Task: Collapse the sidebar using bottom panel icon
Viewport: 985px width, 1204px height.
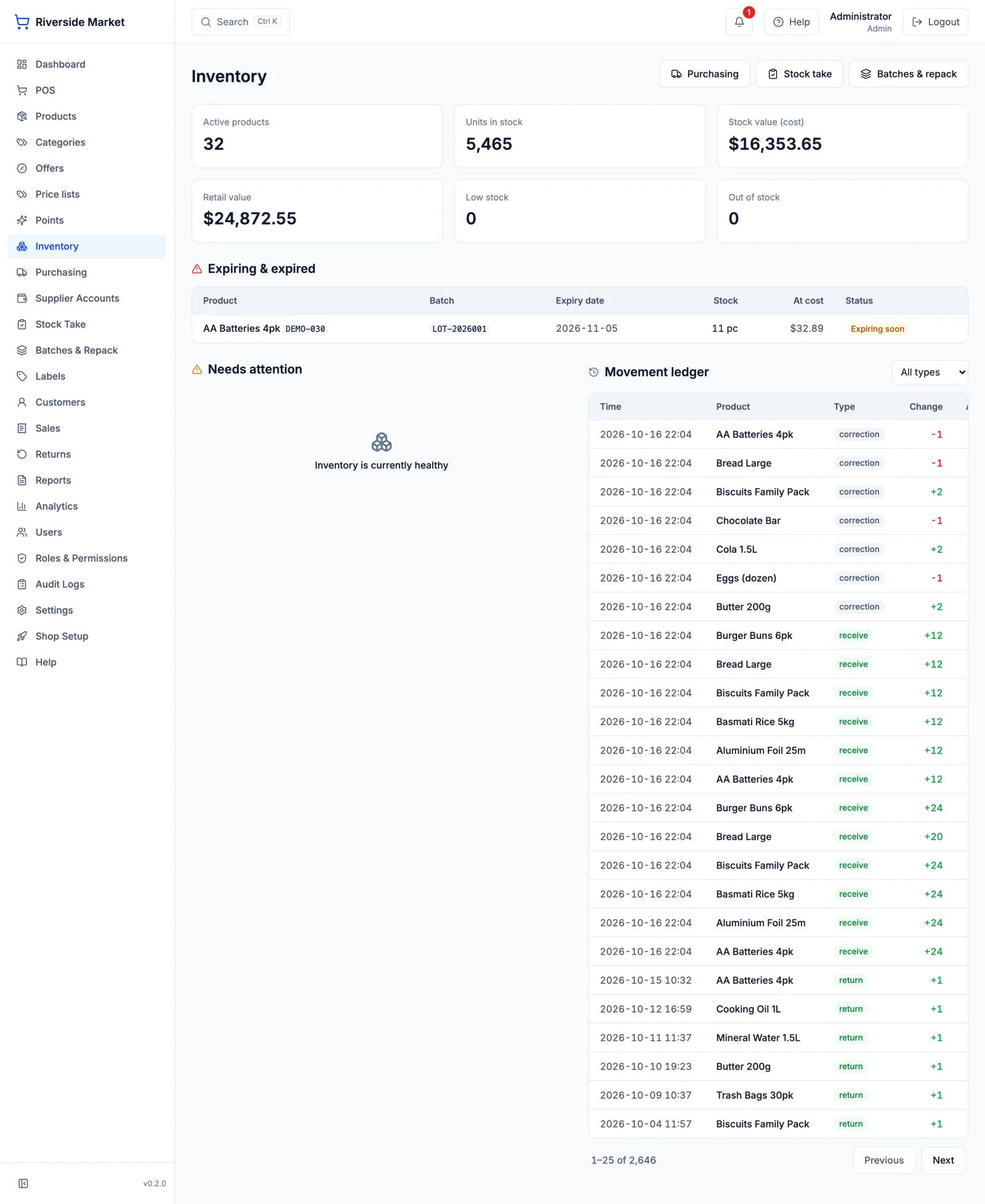Action: [x=23, y=1183]
